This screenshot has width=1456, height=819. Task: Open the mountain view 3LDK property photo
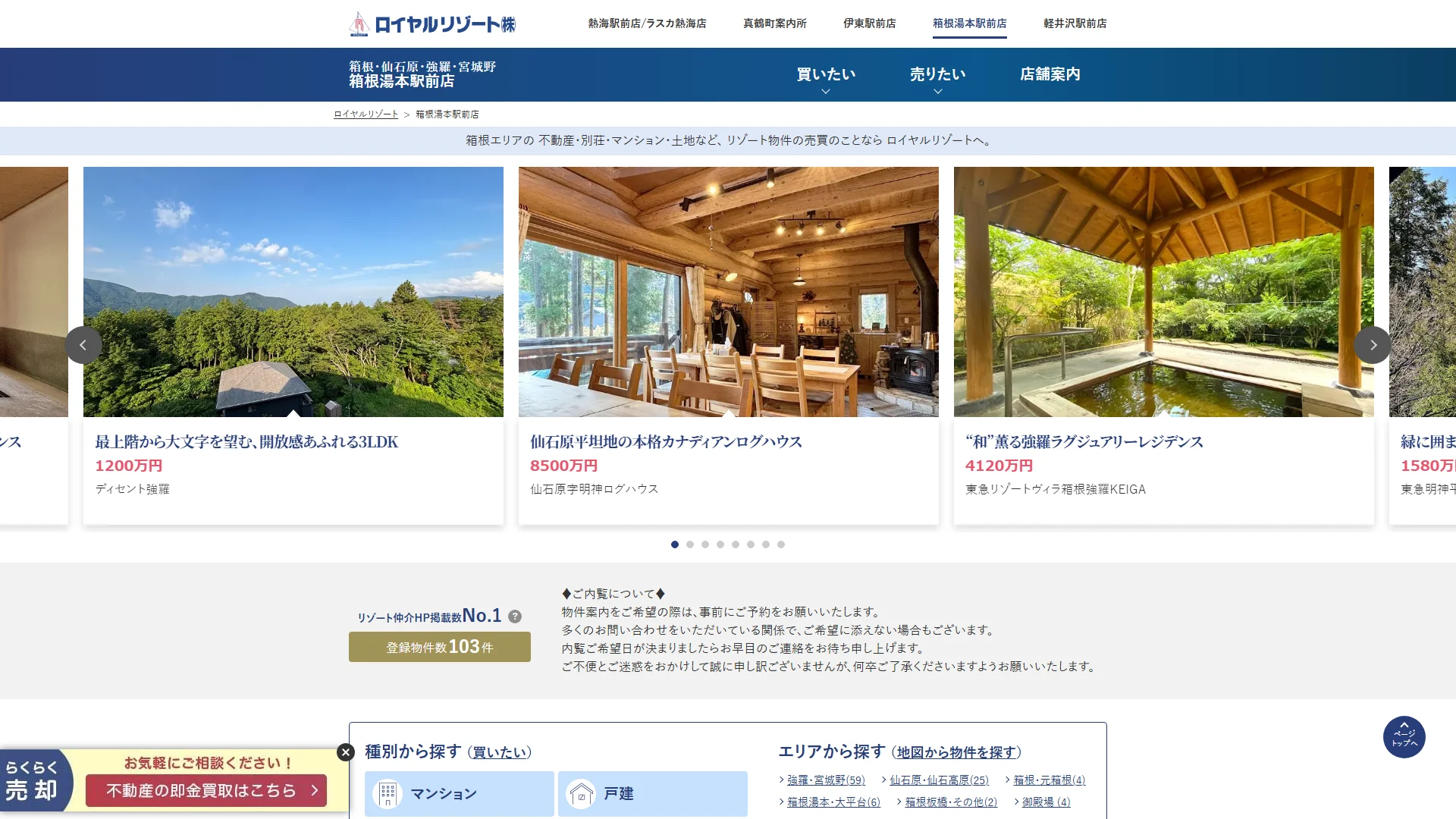tap(293, 292)
